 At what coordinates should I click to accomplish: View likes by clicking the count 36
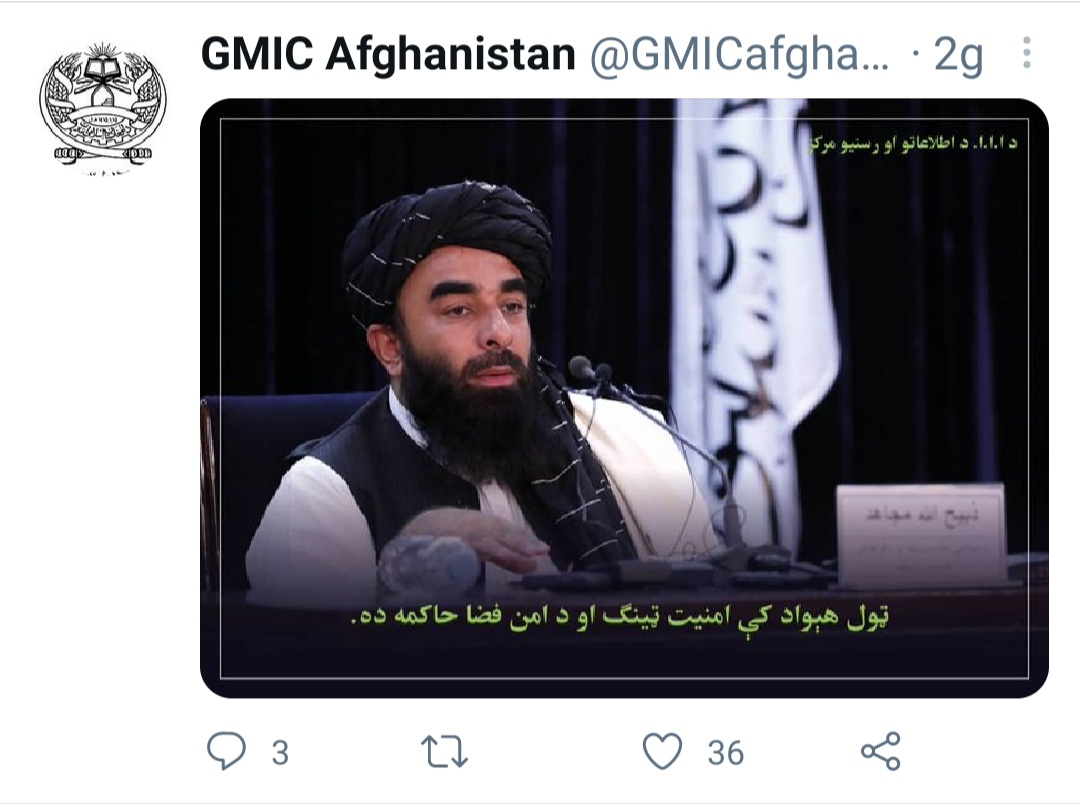(725, 752)
